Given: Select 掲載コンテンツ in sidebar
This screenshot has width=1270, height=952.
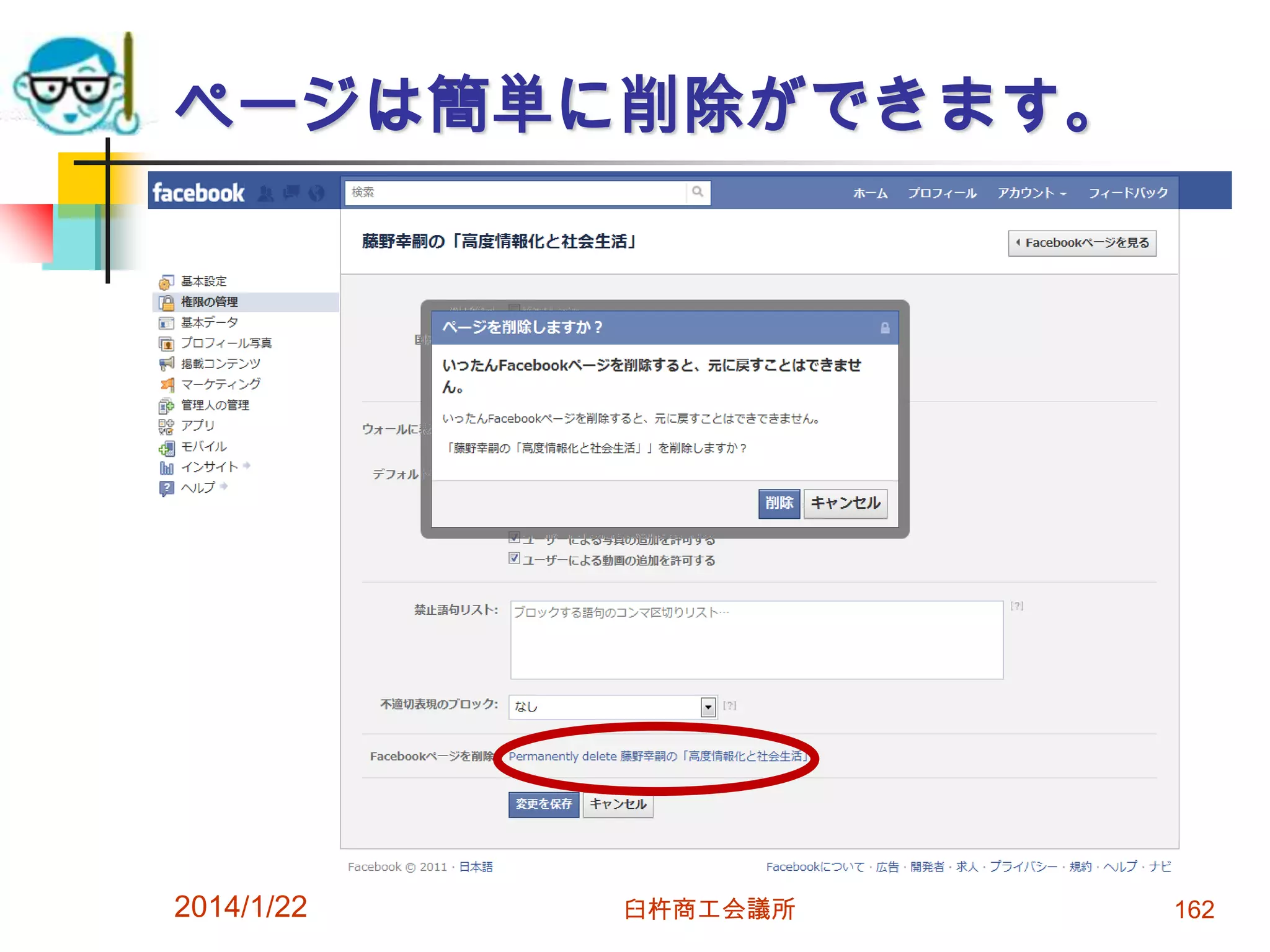Looking at the screenshot, I should tap(221, 363).
